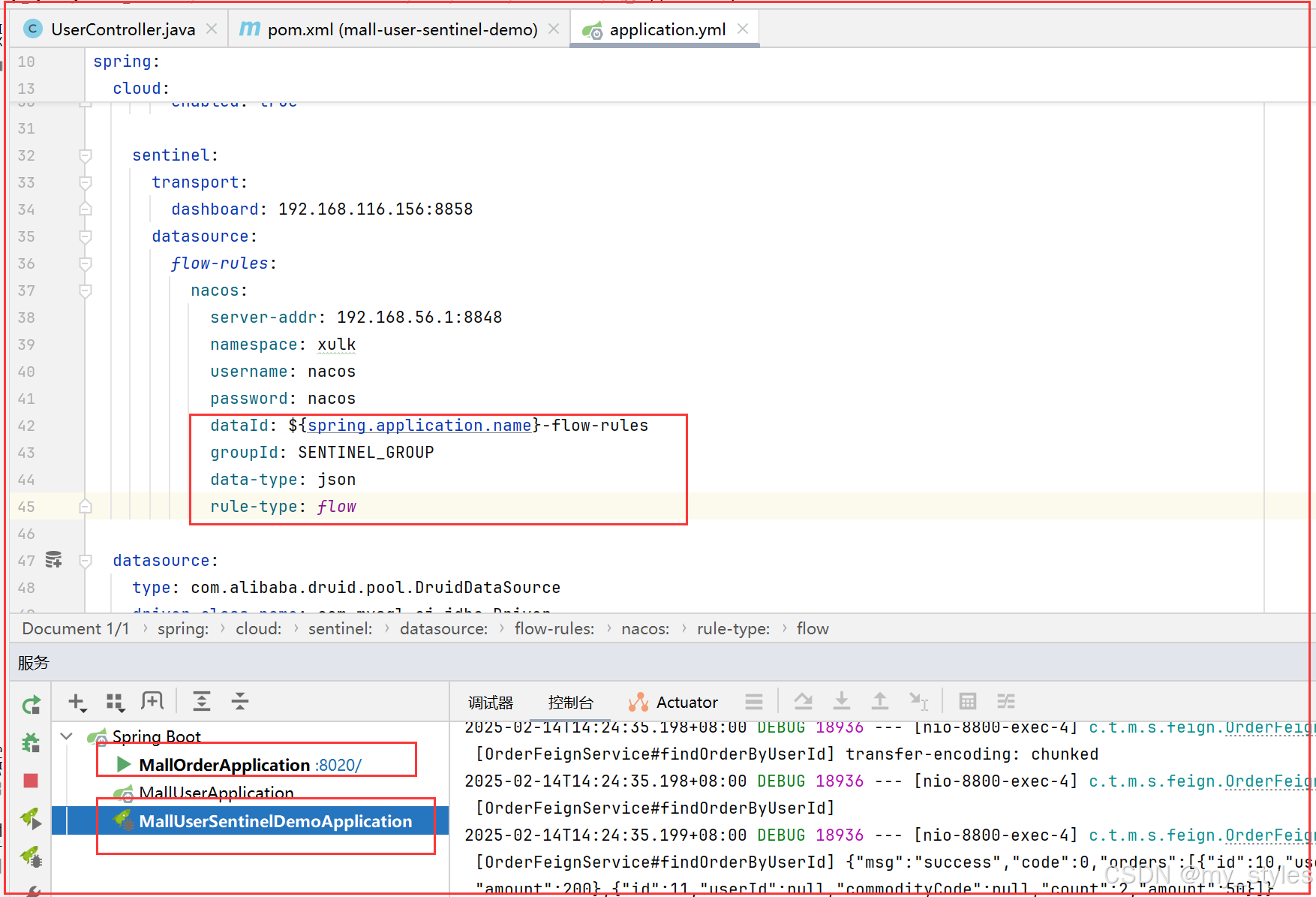
Task: Click the groupId value SENTINEL_GROUP
Action: (366, 453)
